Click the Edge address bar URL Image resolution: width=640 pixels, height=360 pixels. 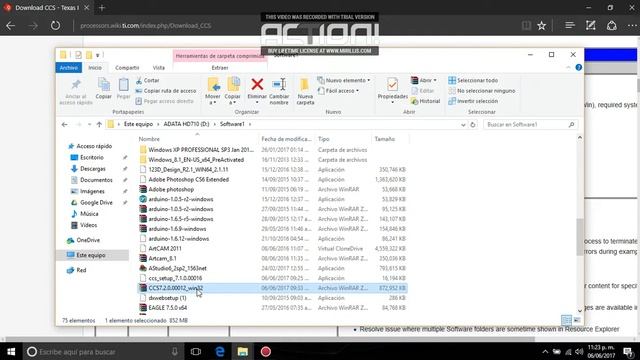[x=146, y=26]
